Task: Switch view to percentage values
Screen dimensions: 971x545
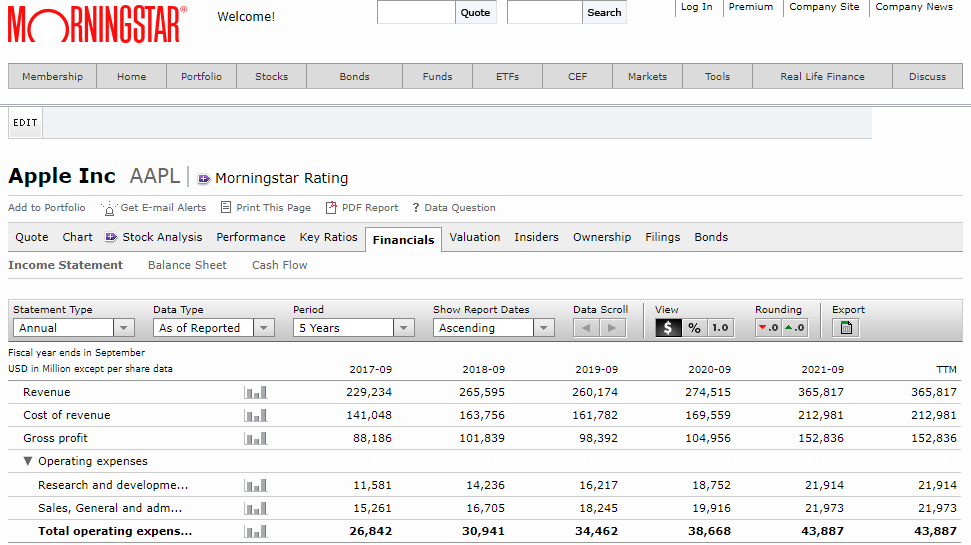Action: 695,328
